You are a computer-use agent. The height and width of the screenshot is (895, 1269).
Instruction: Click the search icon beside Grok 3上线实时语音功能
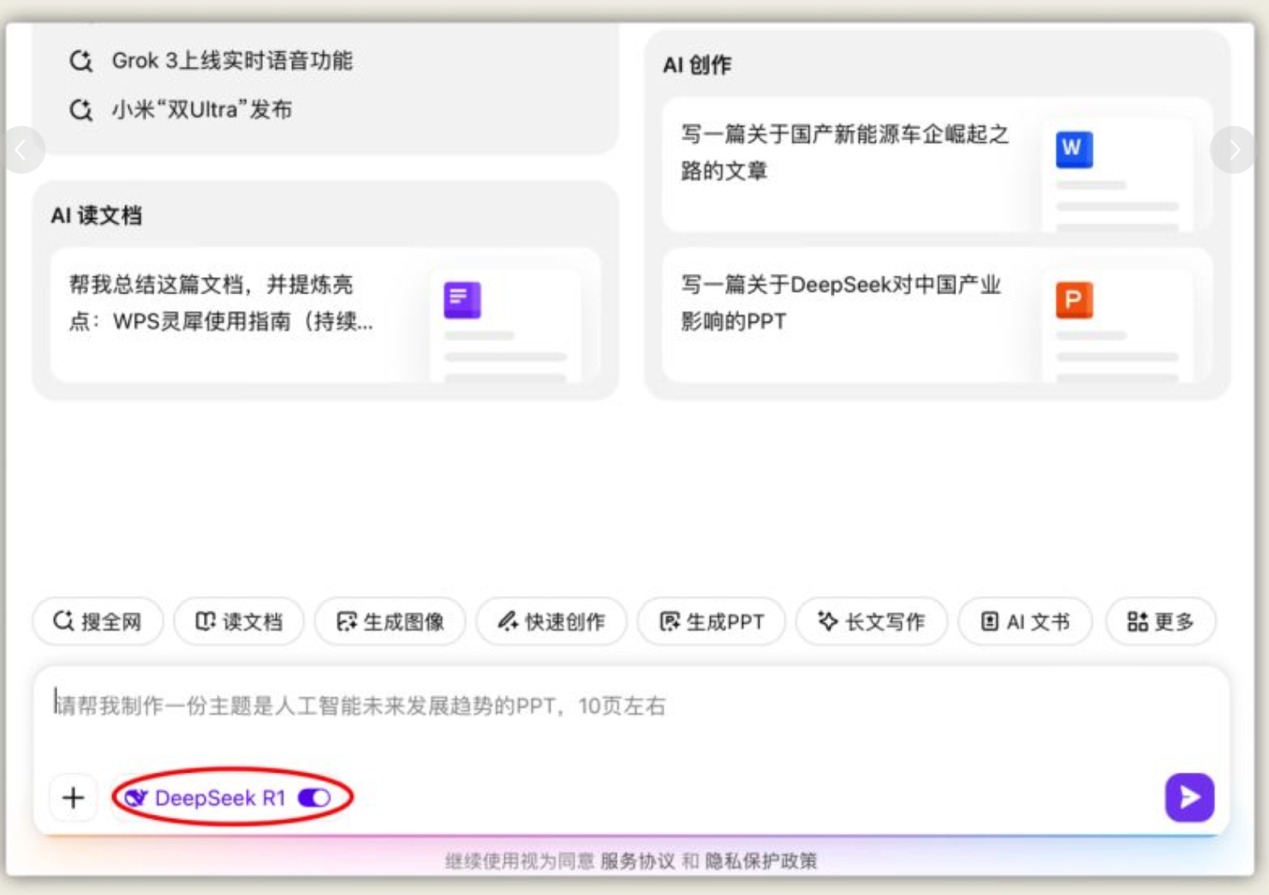(81, 61)
